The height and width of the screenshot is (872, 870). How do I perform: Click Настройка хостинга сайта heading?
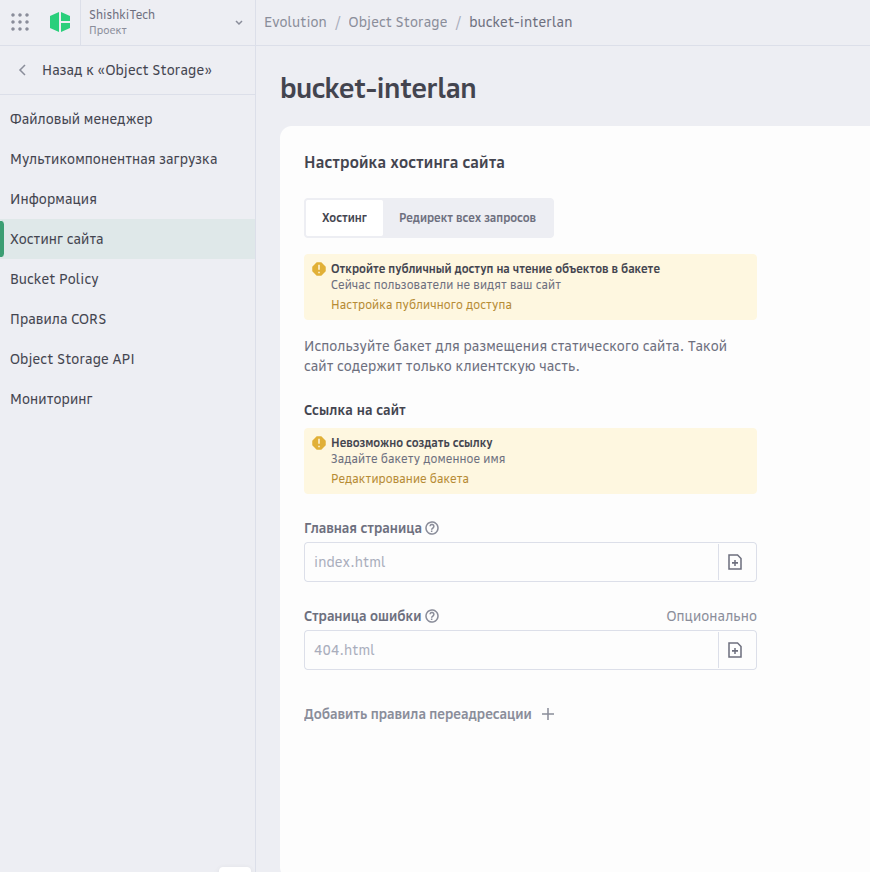pyautogui.click(x=404, y=163)
